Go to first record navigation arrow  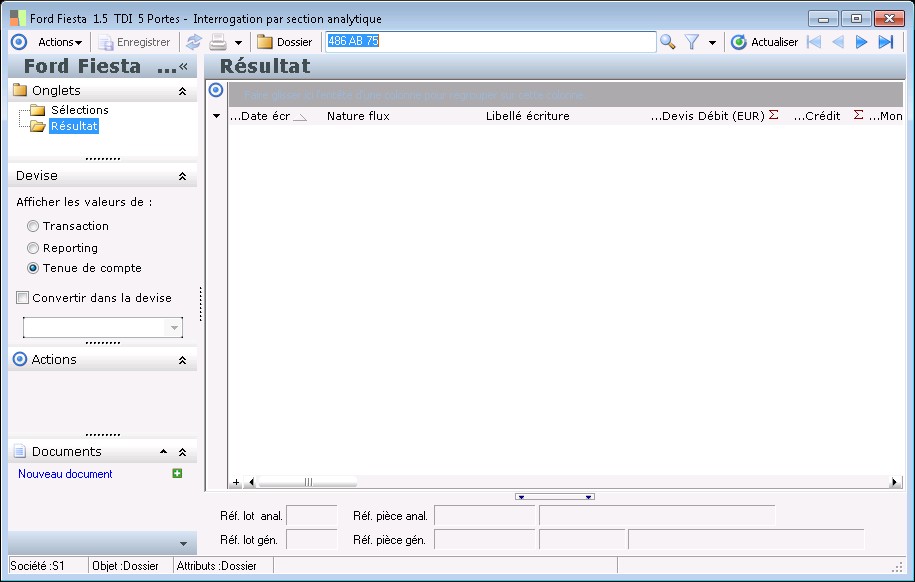814,42
